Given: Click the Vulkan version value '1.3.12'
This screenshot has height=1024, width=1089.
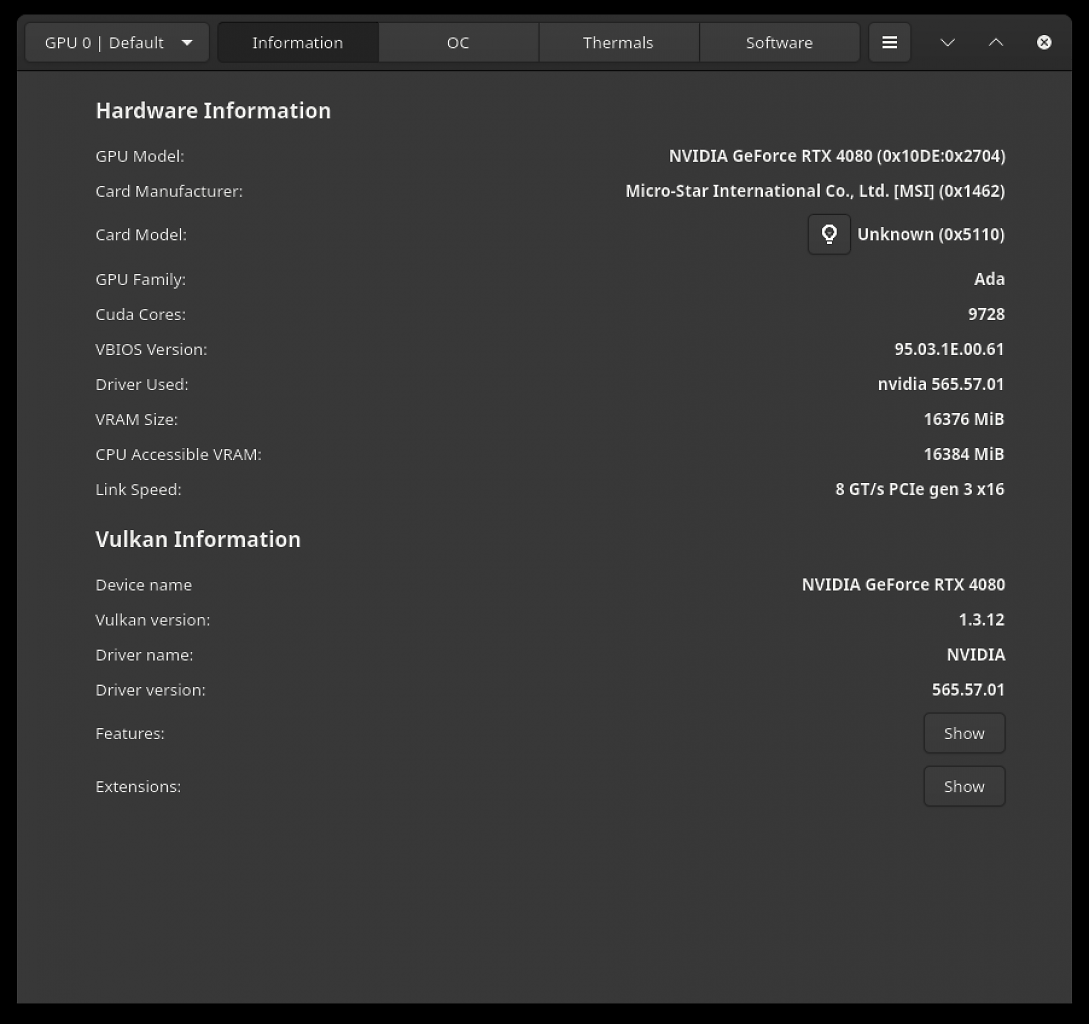Looking at the screenshot, I should (x=981, y=620).
